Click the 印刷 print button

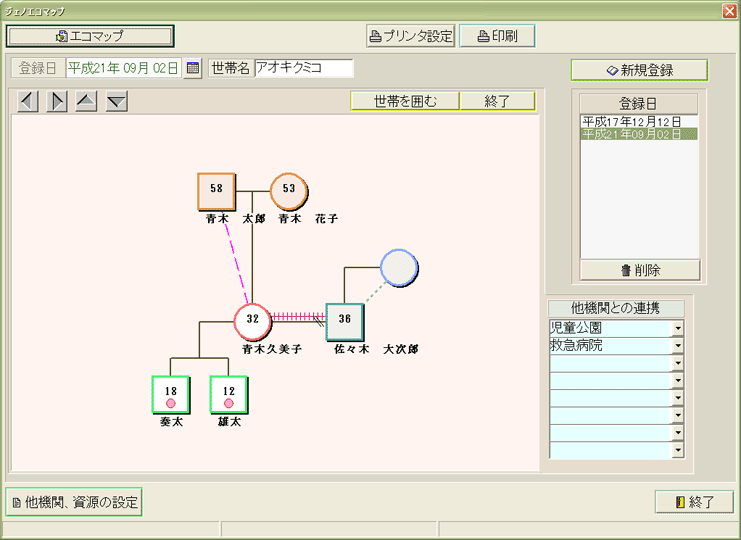pyautogui.click(x=497, y=36)
